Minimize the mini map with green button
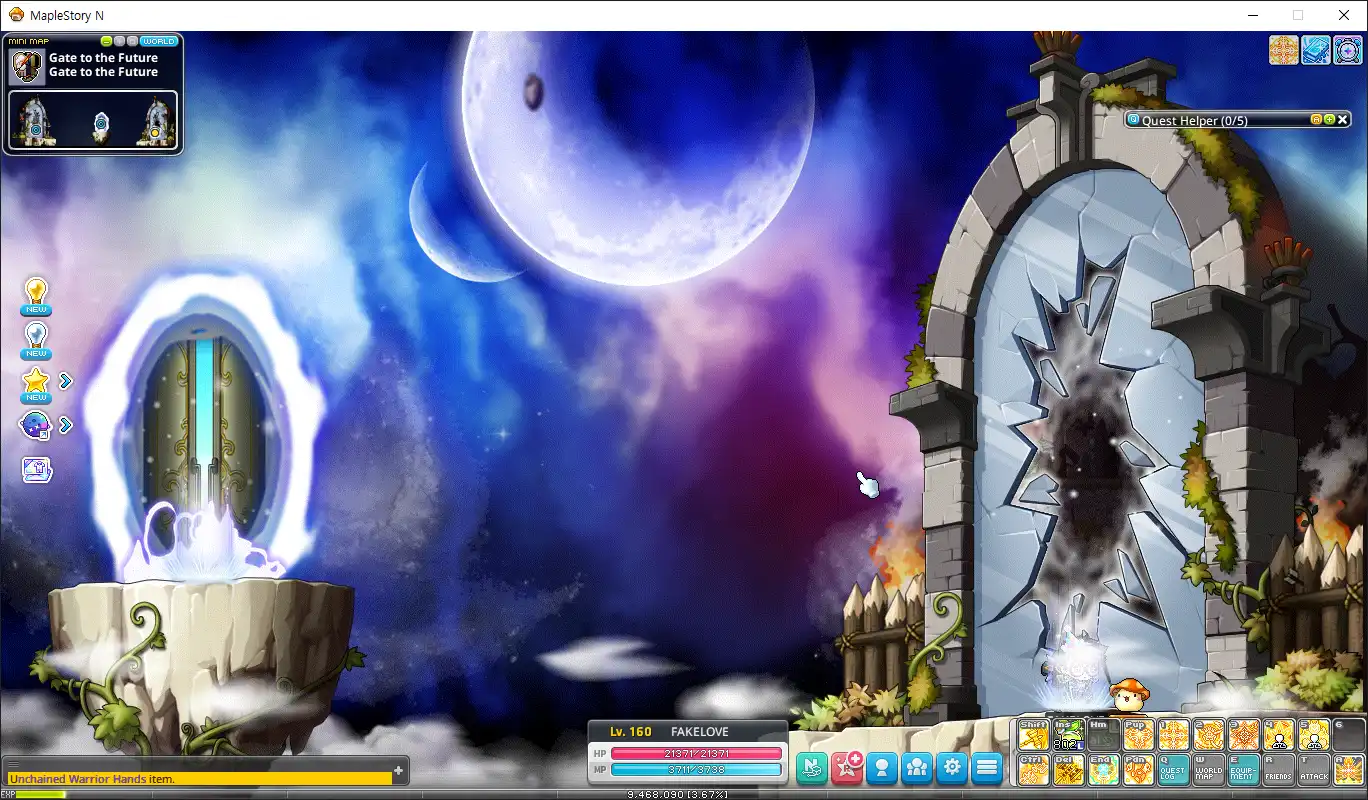 (x=107, y=41)
